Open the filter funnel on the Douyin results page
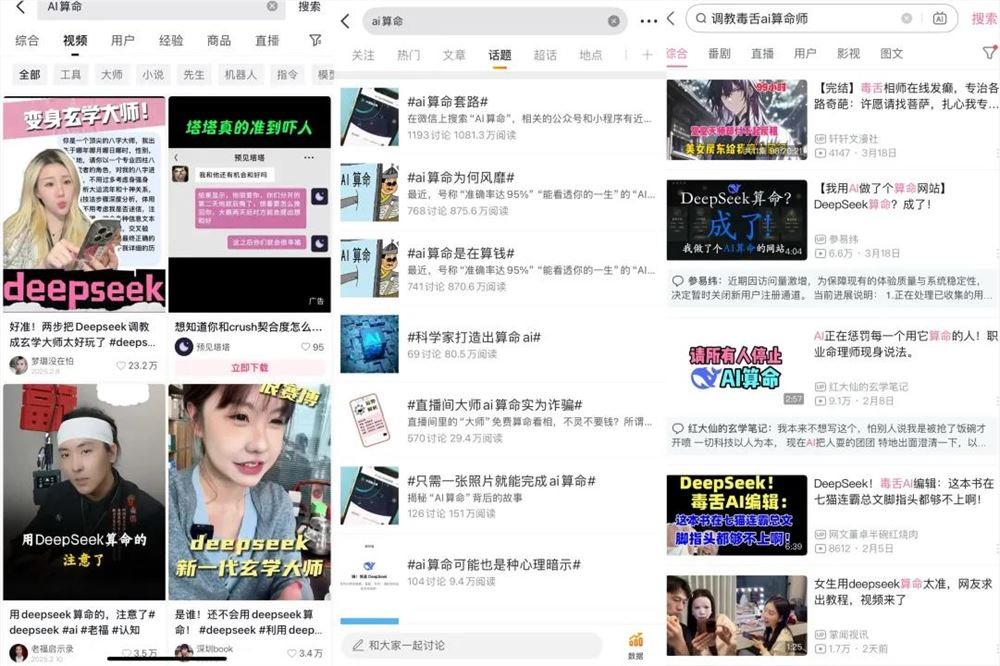 (316, 40)
